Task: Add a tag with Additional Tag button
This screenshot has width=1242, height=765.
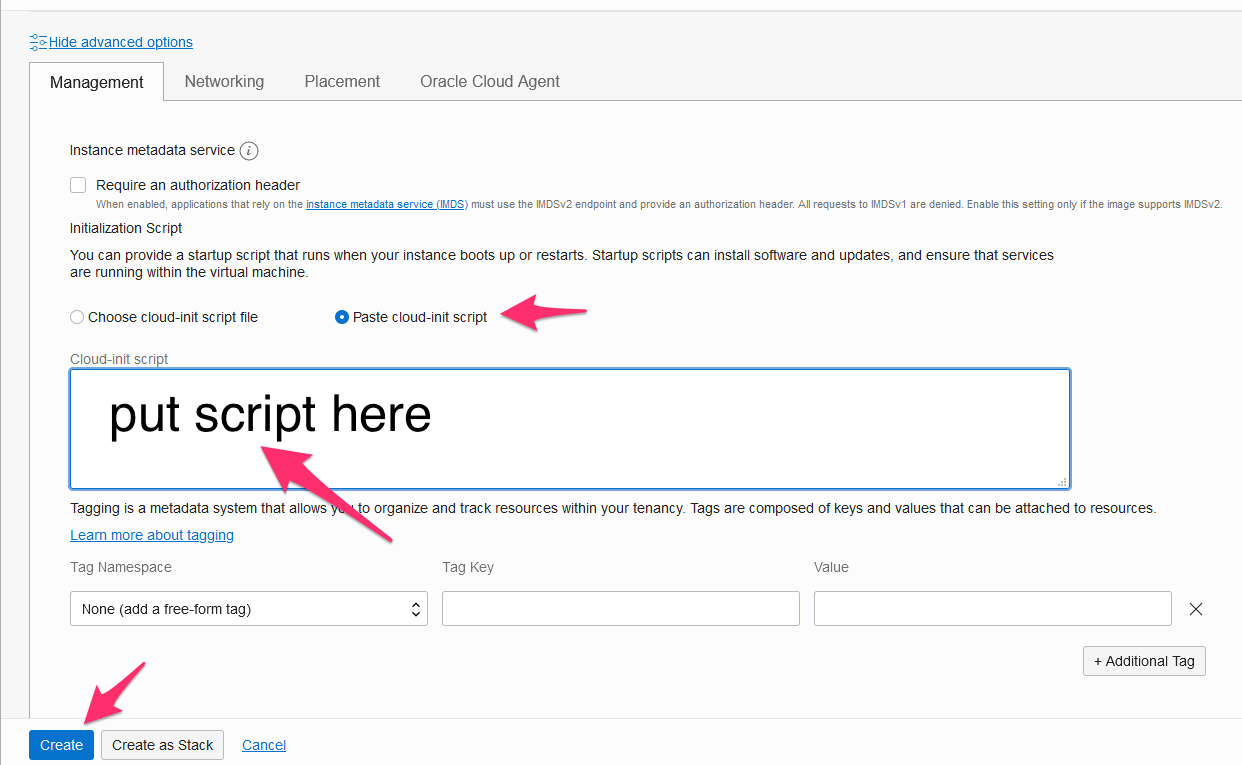Action: [1144, 661]
